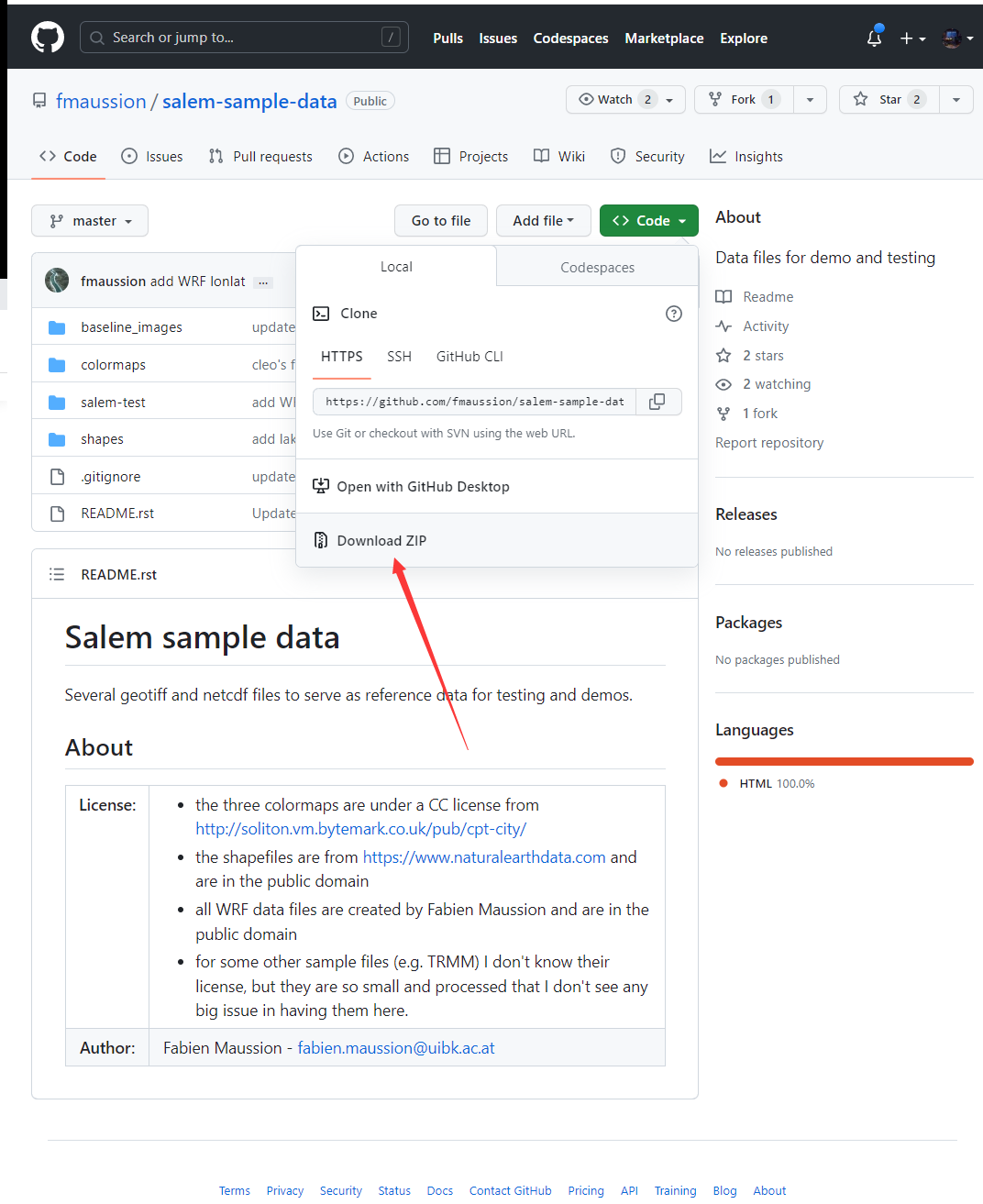Viewport: 983px width, 1204px height.
Task: Open the repository Security tab
Action: [647, 157]
